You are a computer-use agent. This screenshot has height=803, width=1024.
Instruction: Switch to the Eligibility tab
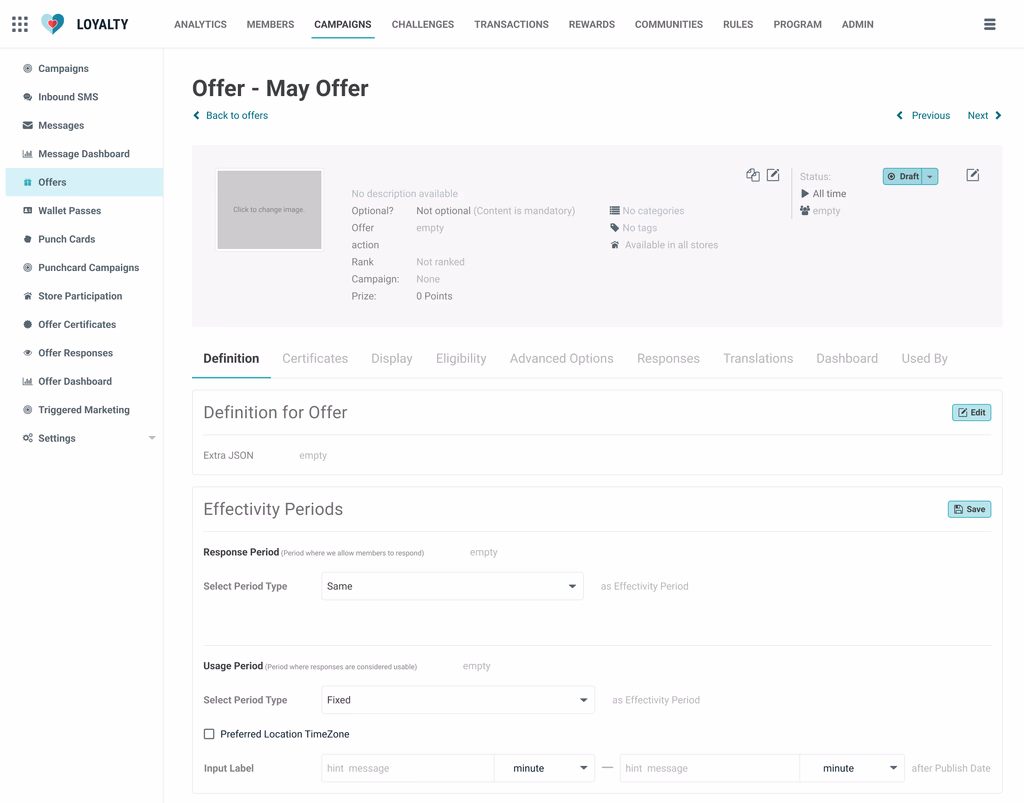461,358
